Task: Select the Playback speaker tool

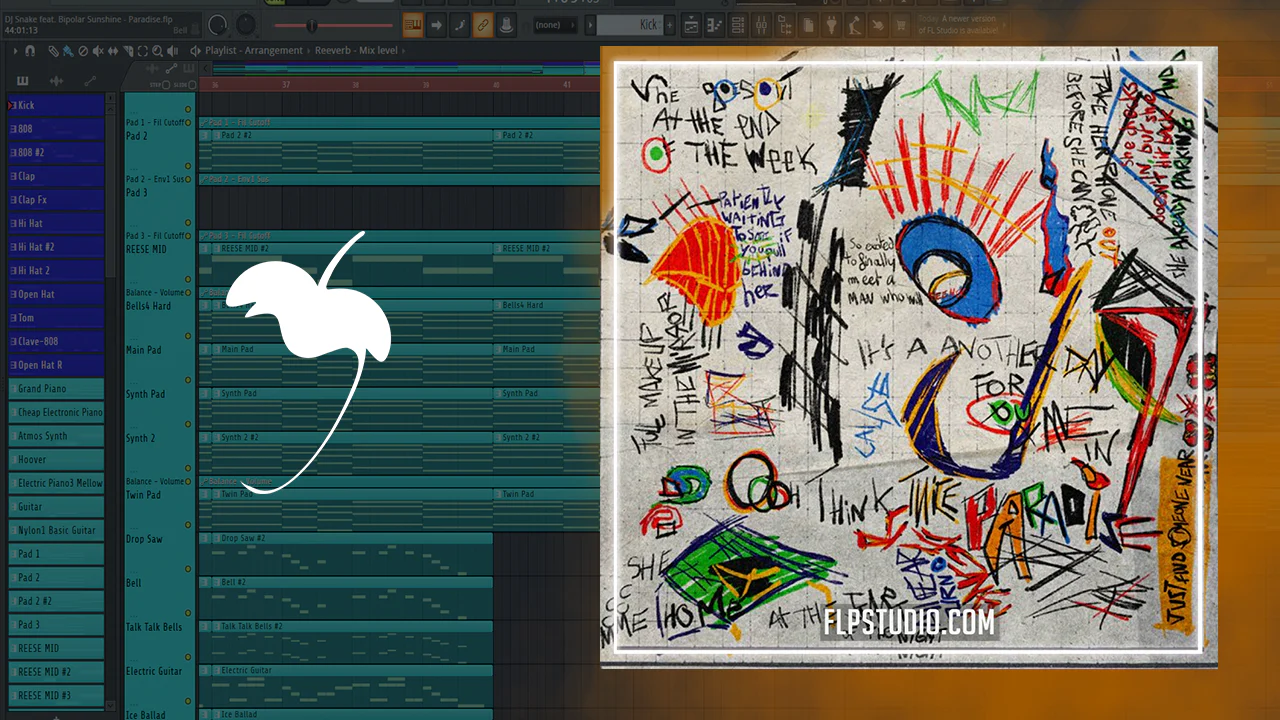Action: pos(173,50)
